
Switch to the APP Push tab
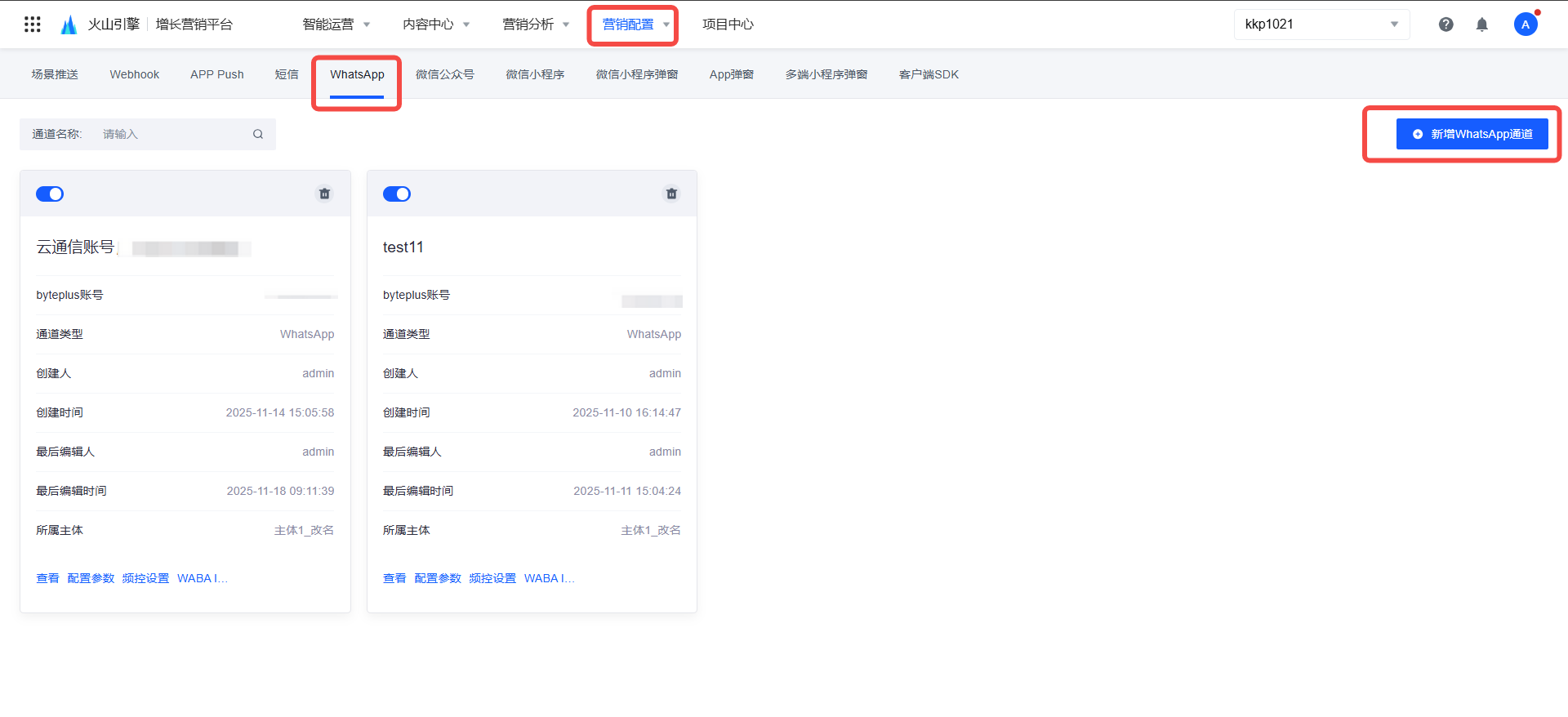(216, 74)
